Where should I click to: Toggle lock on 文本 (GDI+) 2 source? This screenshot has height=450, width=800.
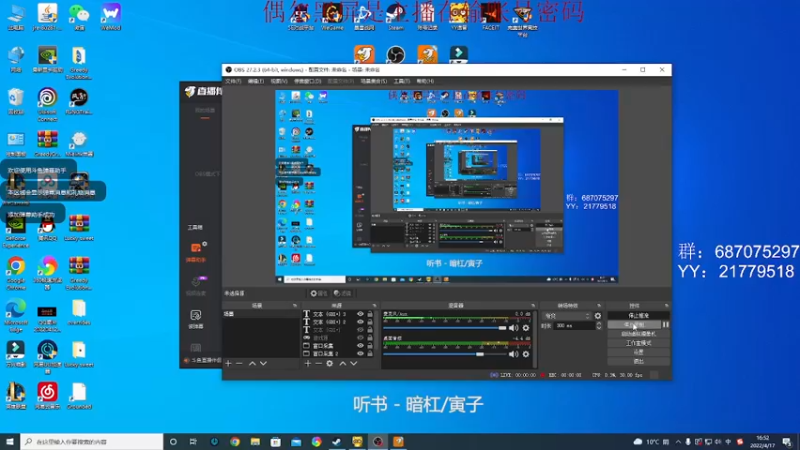click(370, 322)
